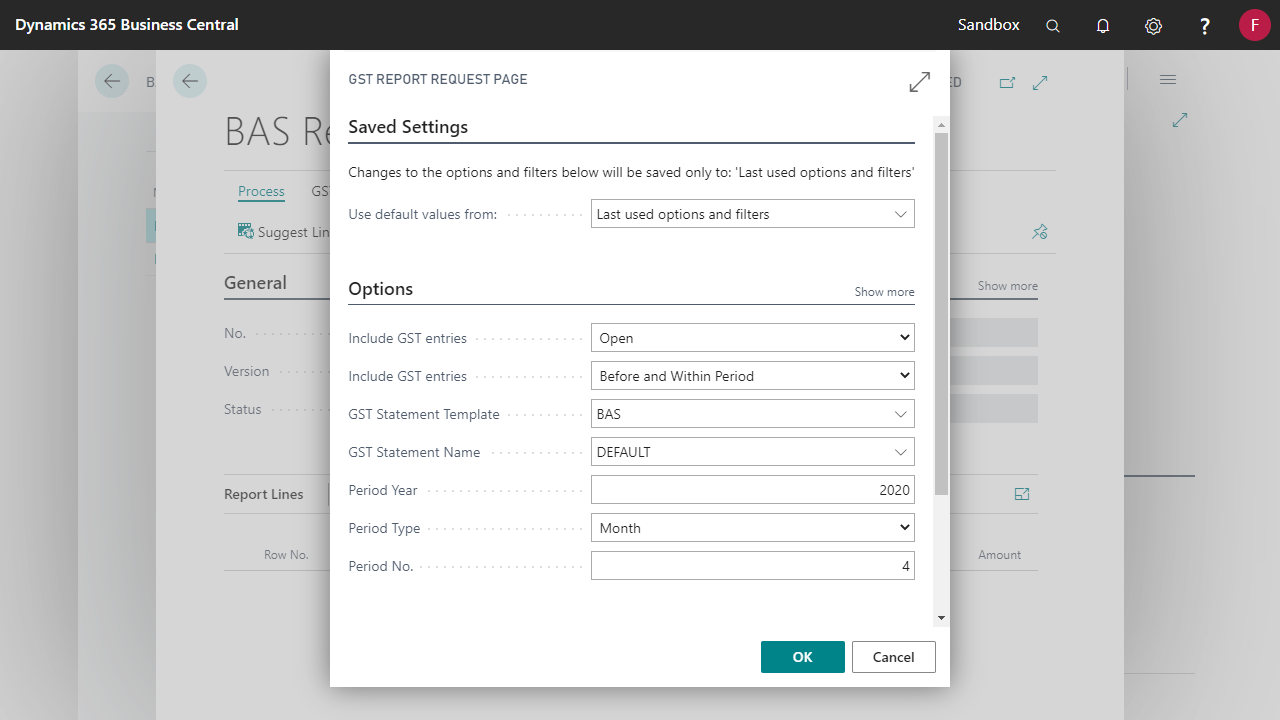Open GST Statement Template BAS lookup
The image size is (1280, 720).
pos(901,414)
